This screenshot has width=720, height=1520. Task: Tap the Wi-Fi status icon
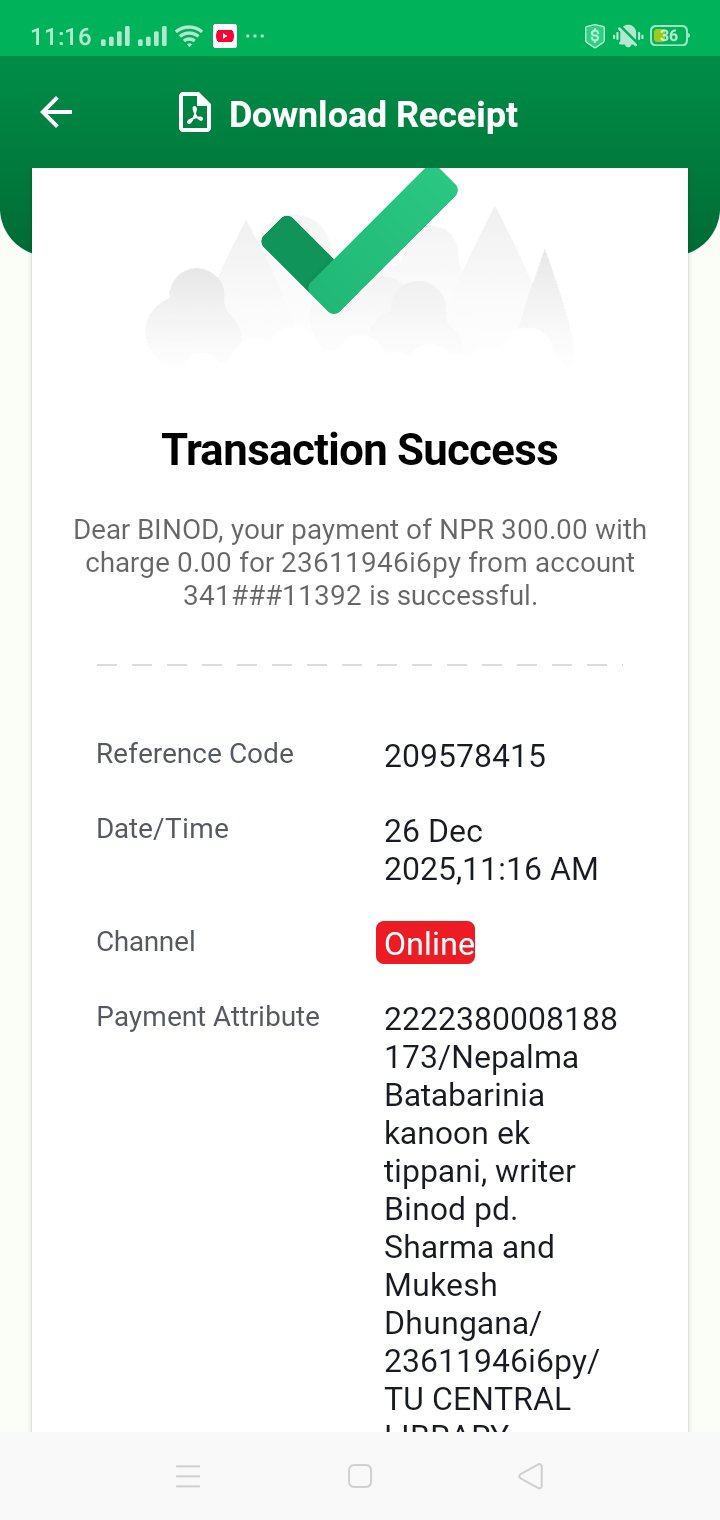188,37
